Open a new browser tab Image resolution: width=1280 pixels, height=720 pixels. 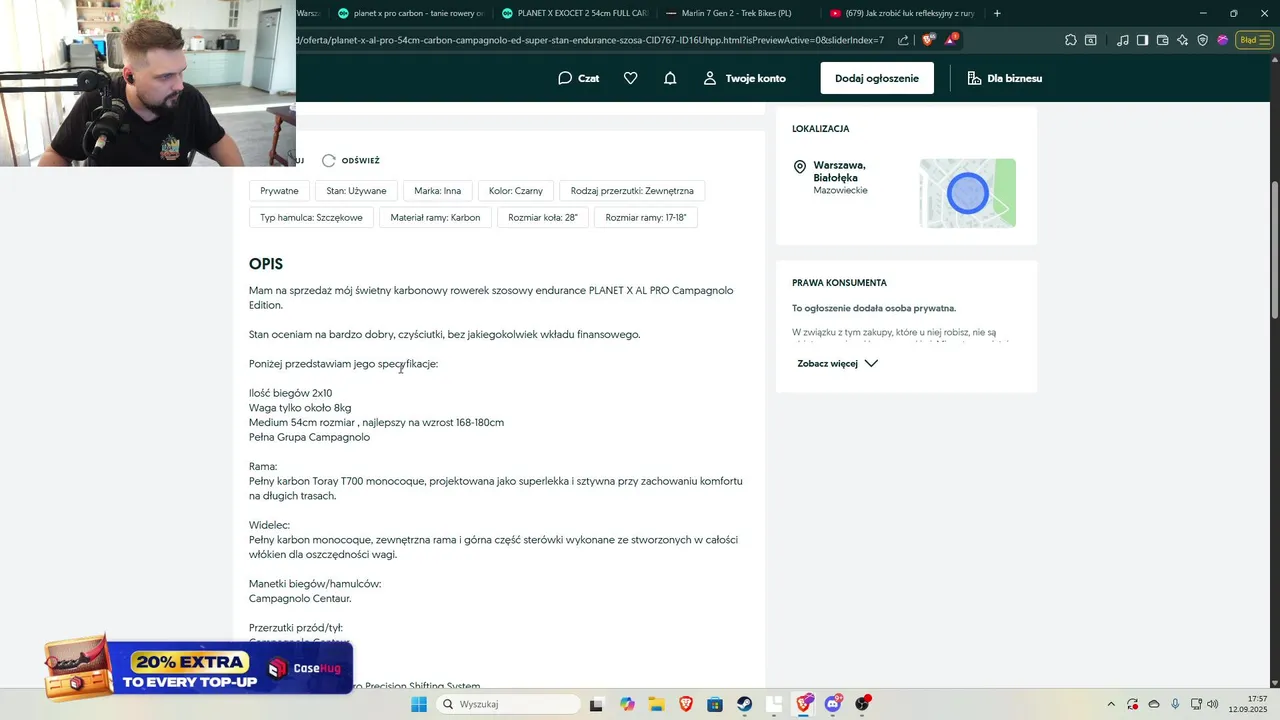point(997,13)
